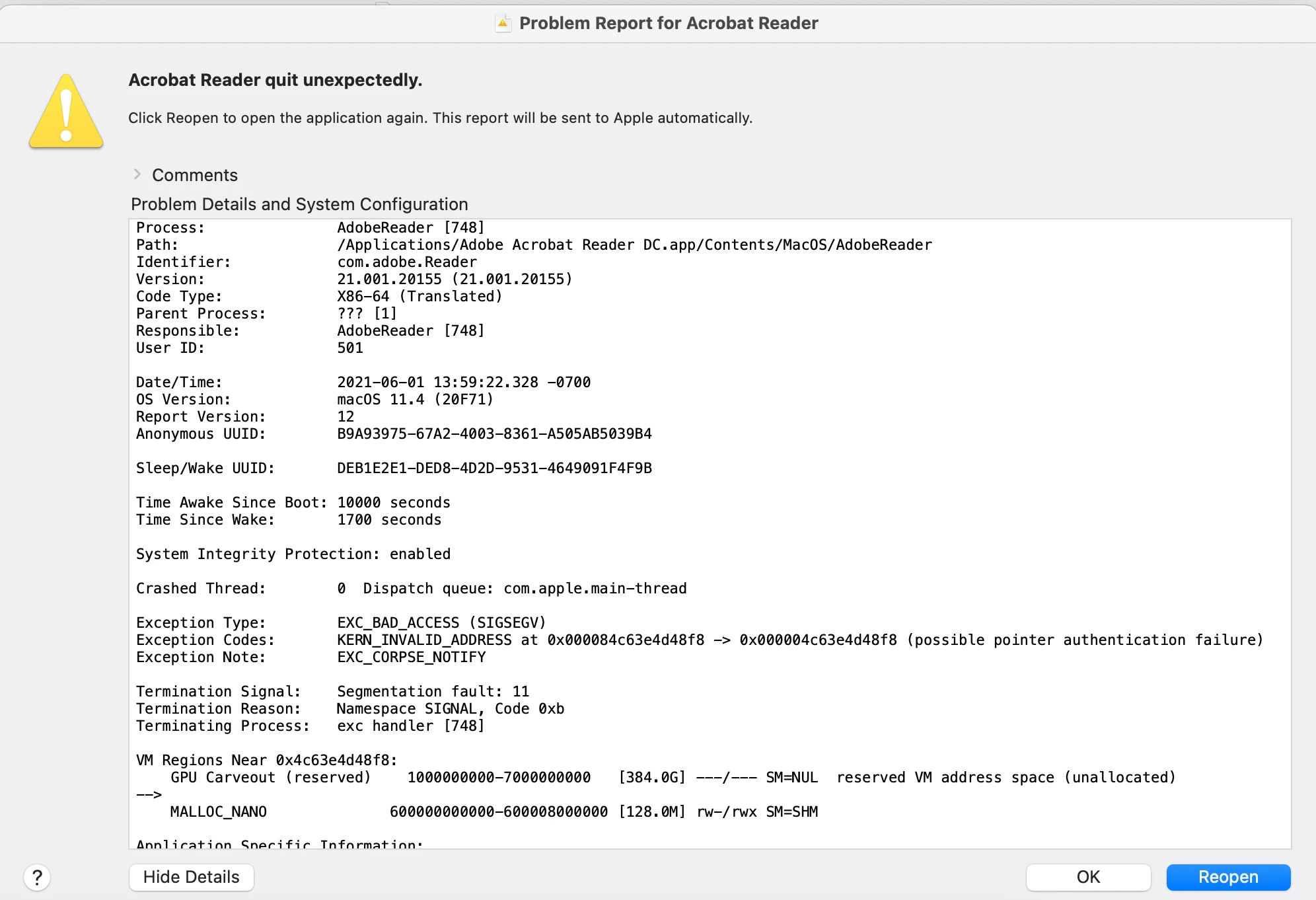The width and height of the screenshot is (1316, 900).
Task: Click the Anonymous UUID value B9A93975
Action: 494,434
